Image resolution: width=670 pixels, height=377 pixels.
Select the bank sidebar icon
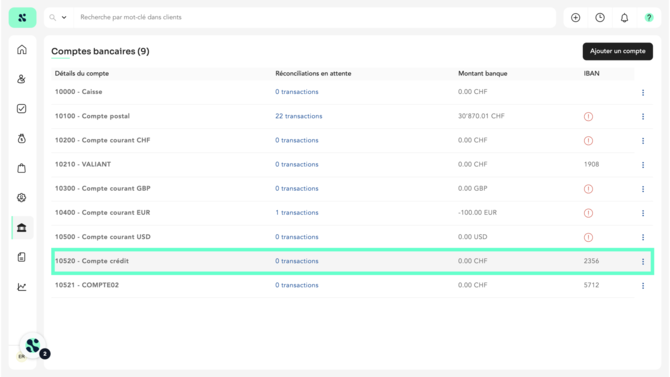(22, 227)
